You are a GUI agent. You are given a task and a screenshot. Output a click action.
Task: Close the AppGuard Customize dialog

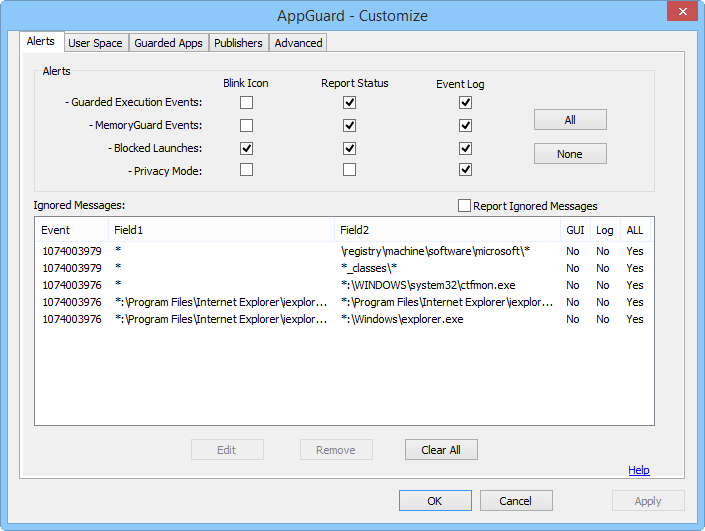click(x=681, y=12)
